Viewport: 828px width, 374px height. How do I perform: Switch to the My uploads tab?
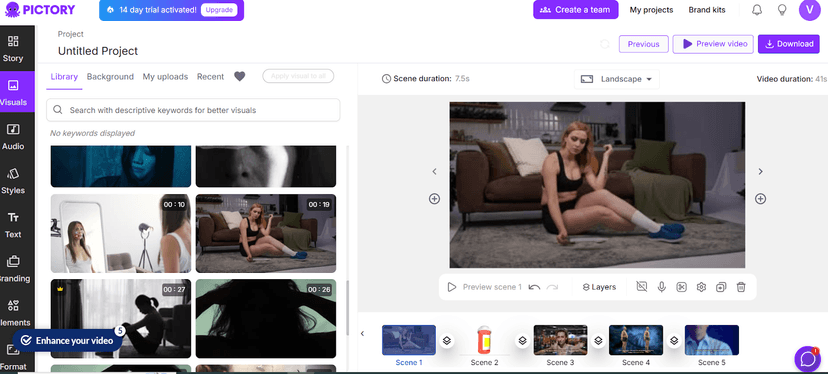[165, 77]
